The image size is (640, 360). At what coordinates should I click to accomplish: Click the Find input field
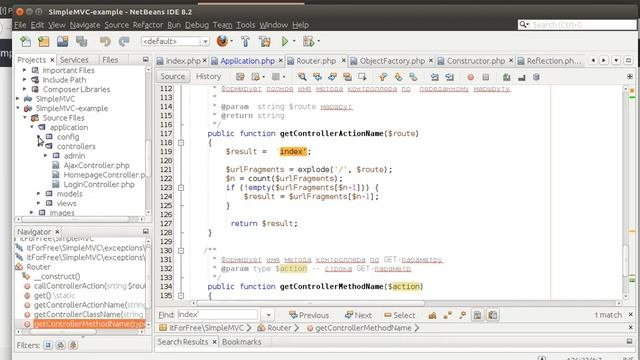(x=217, y=315)
